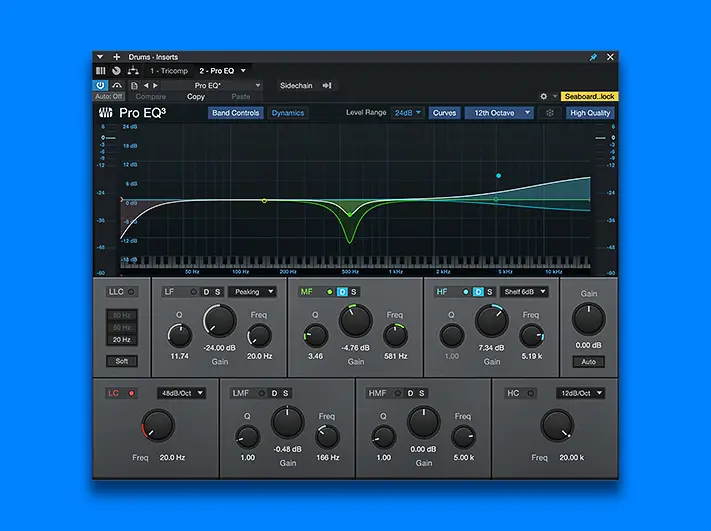
Task: Open the HC 12dB/Oct slope dropdown
Action: click(580, 393)
